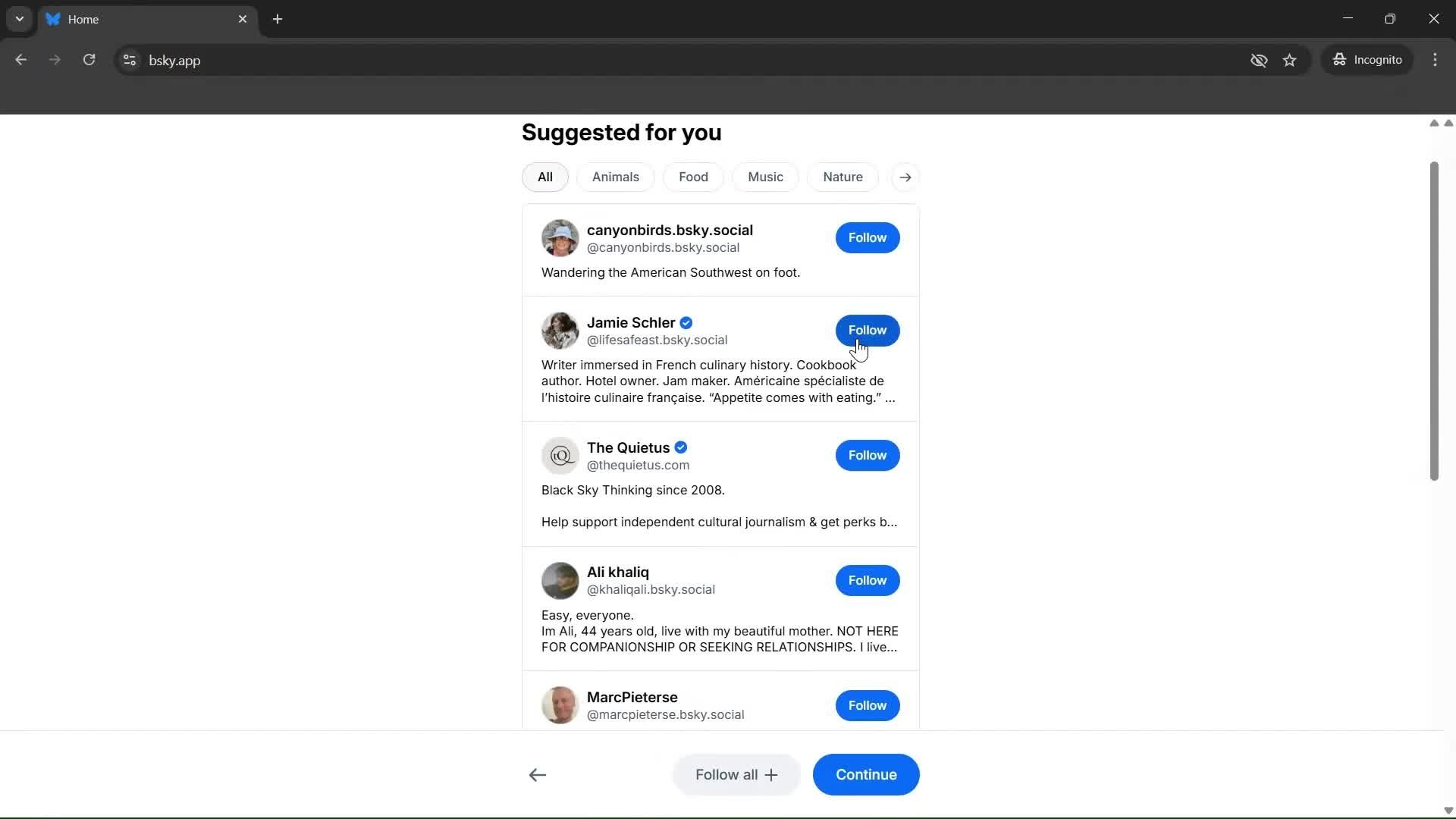Open site settings icon in the address bar
Screen dimensions: 1456x819
[129, 61]
